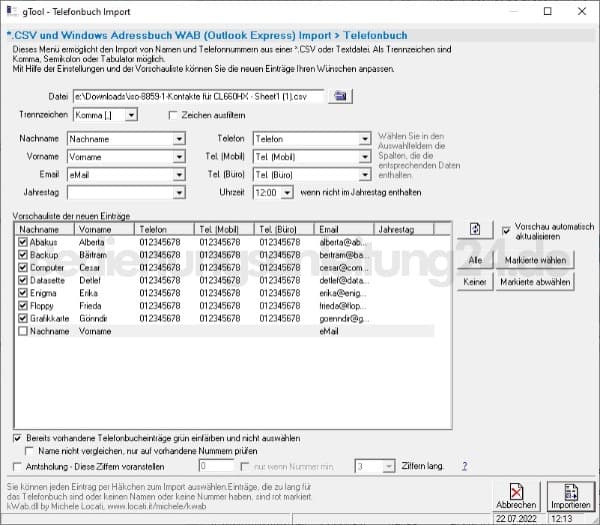Screen dimensions: 600x525
Task: Open the Tel. (Mobil) column dropdown
Action: [365, 157]
